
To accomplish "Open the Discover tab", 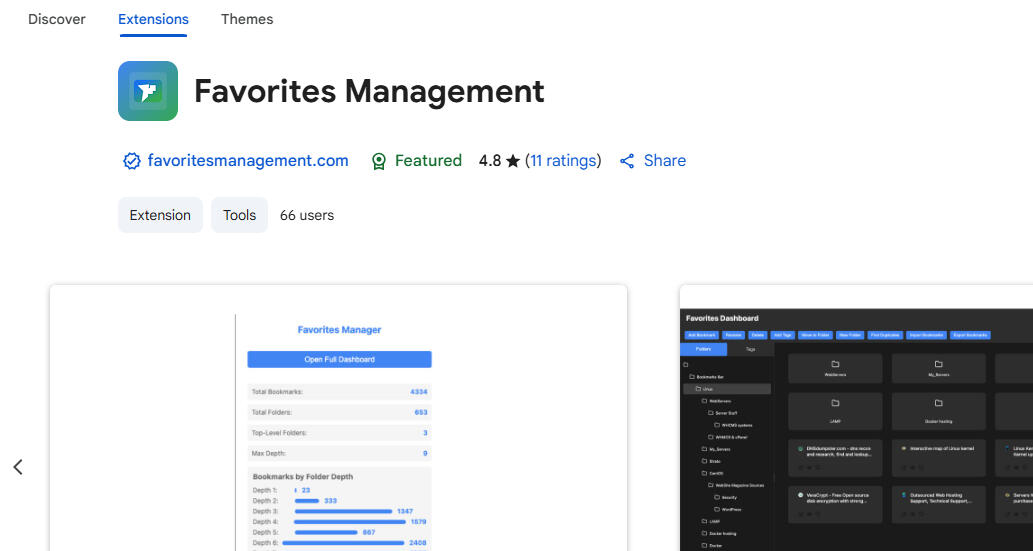I will tap(57, 19).
